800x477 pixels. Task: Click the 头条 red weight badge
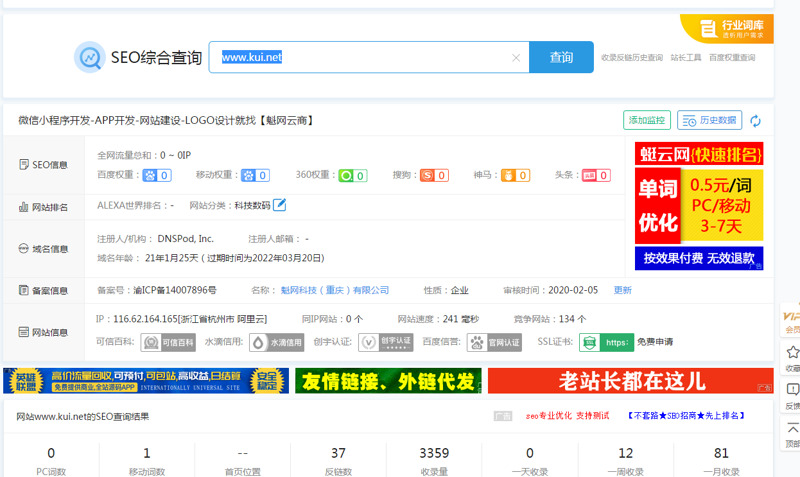[596, 176]
